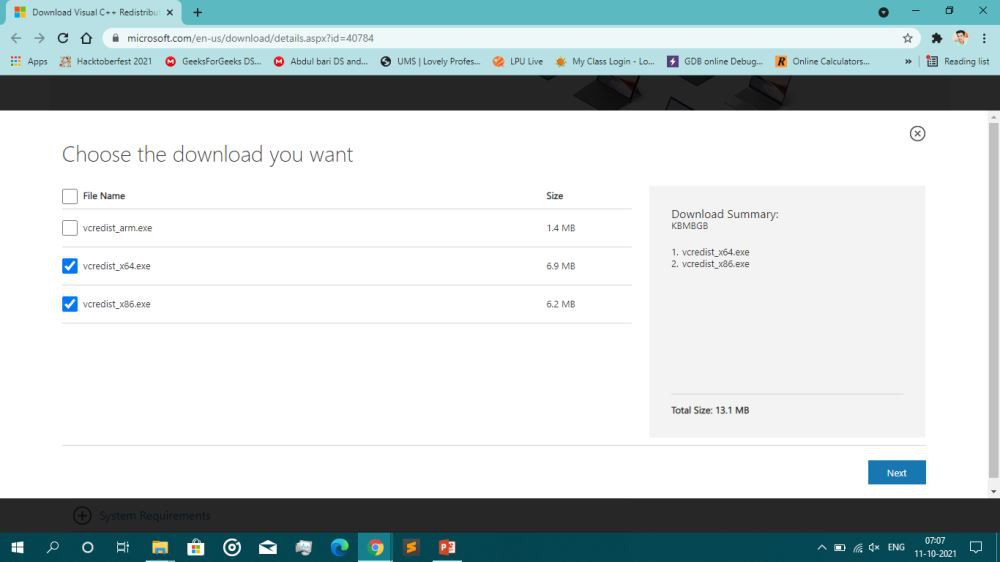This screenshot has width=1000, height=562.
Task: Open PowerPoint from taskbar
Action: pos(447,547)
